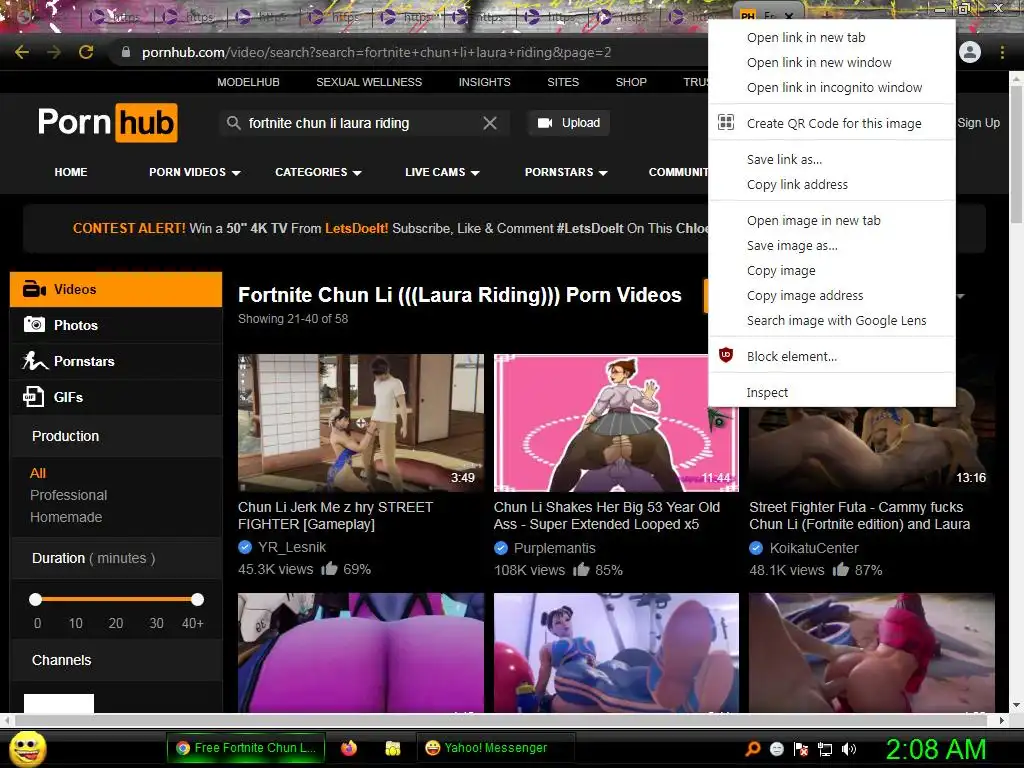The height and width of the screenshot is (768, 1024).
Task: Click the verified badge next to Purplemantis
Action: (x=501, y=548)
